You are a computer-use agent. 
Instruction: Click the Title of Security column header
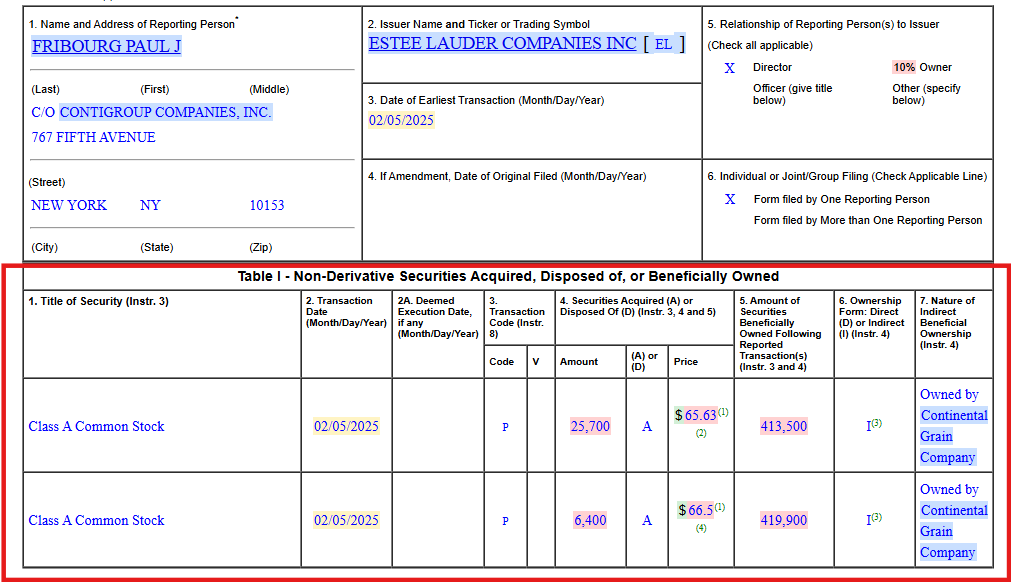click(99, 301)
